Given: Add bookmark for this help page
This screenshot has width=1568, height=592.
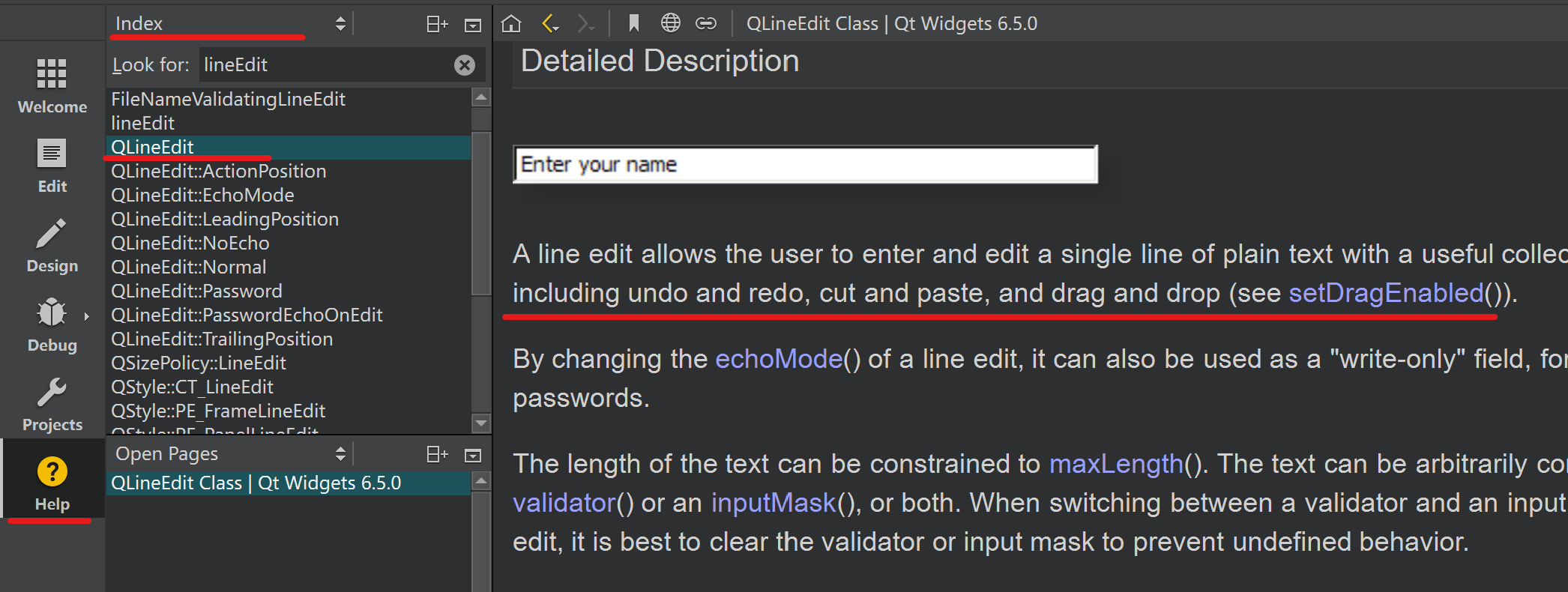Looking at the screenshot, I should click(634, 24).
